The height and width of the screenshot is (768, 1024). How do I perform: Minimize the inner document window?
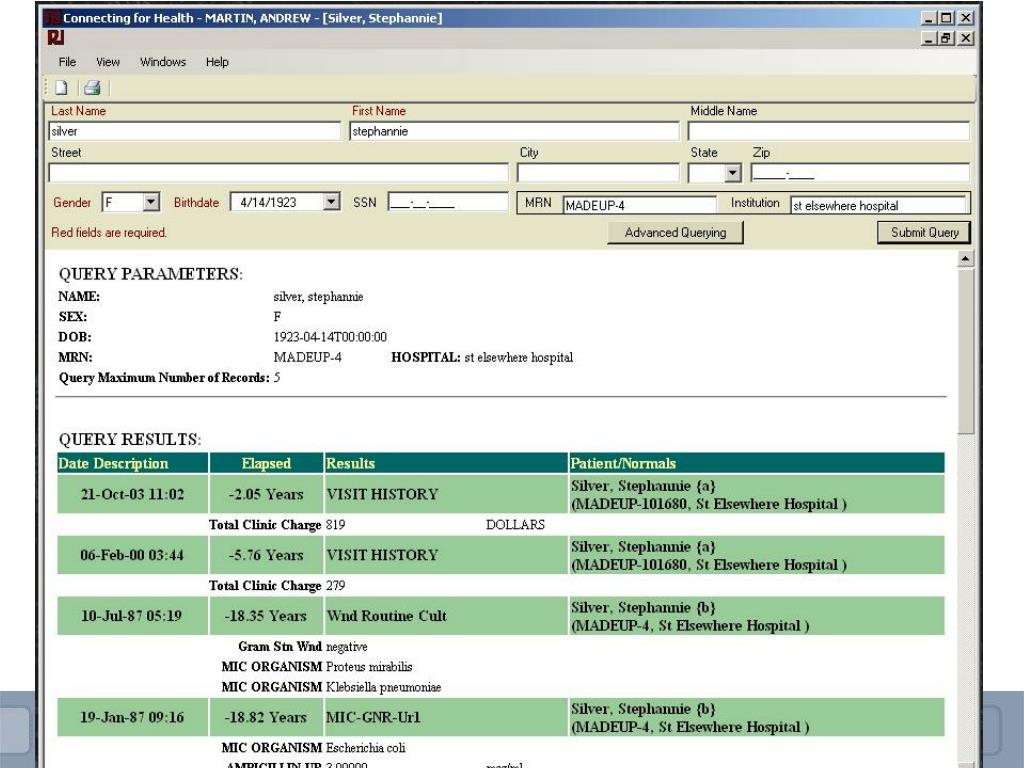[x=930, y=38]
